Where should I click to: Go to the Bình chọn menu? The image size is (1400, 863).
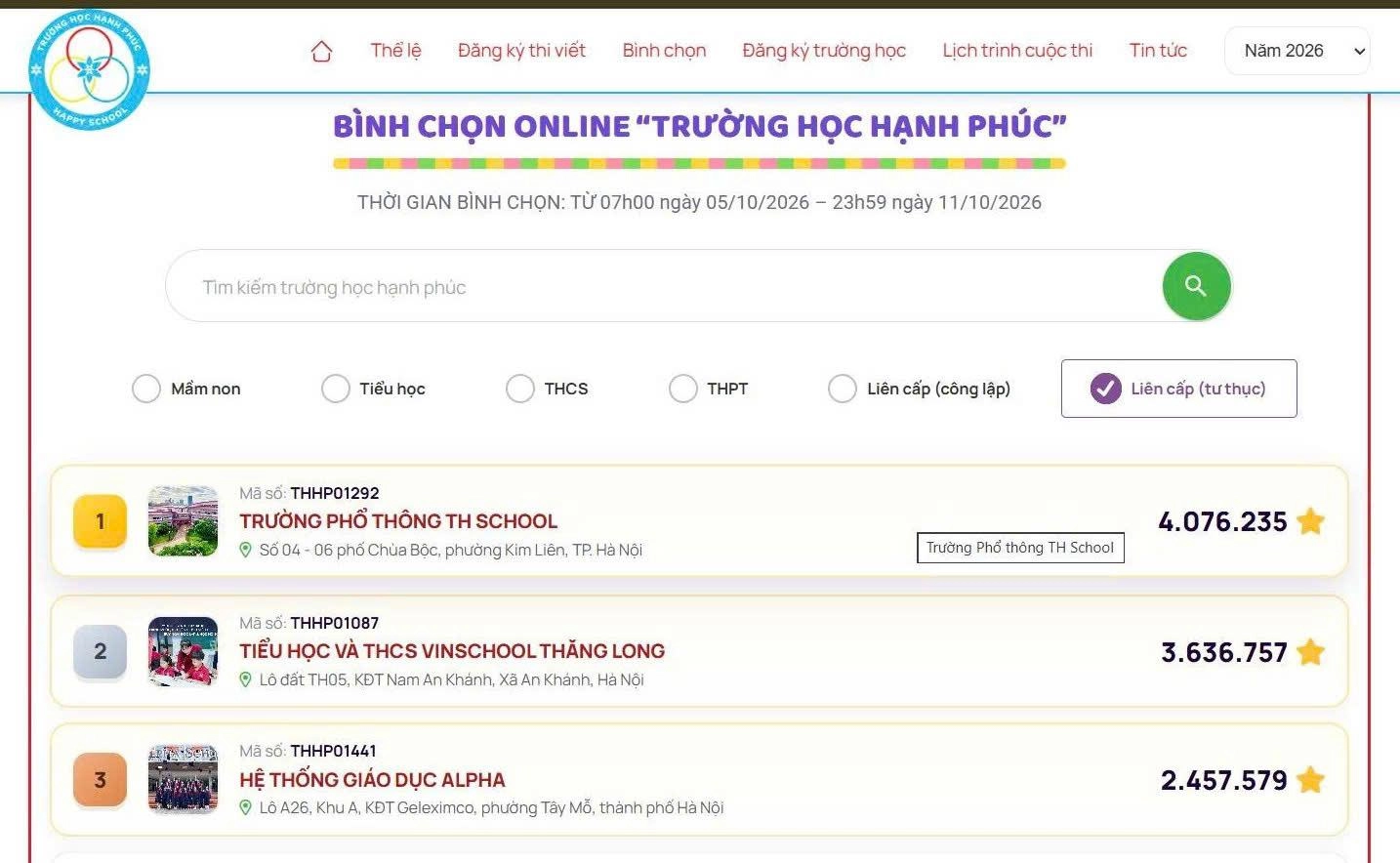[x=664, y=51]
